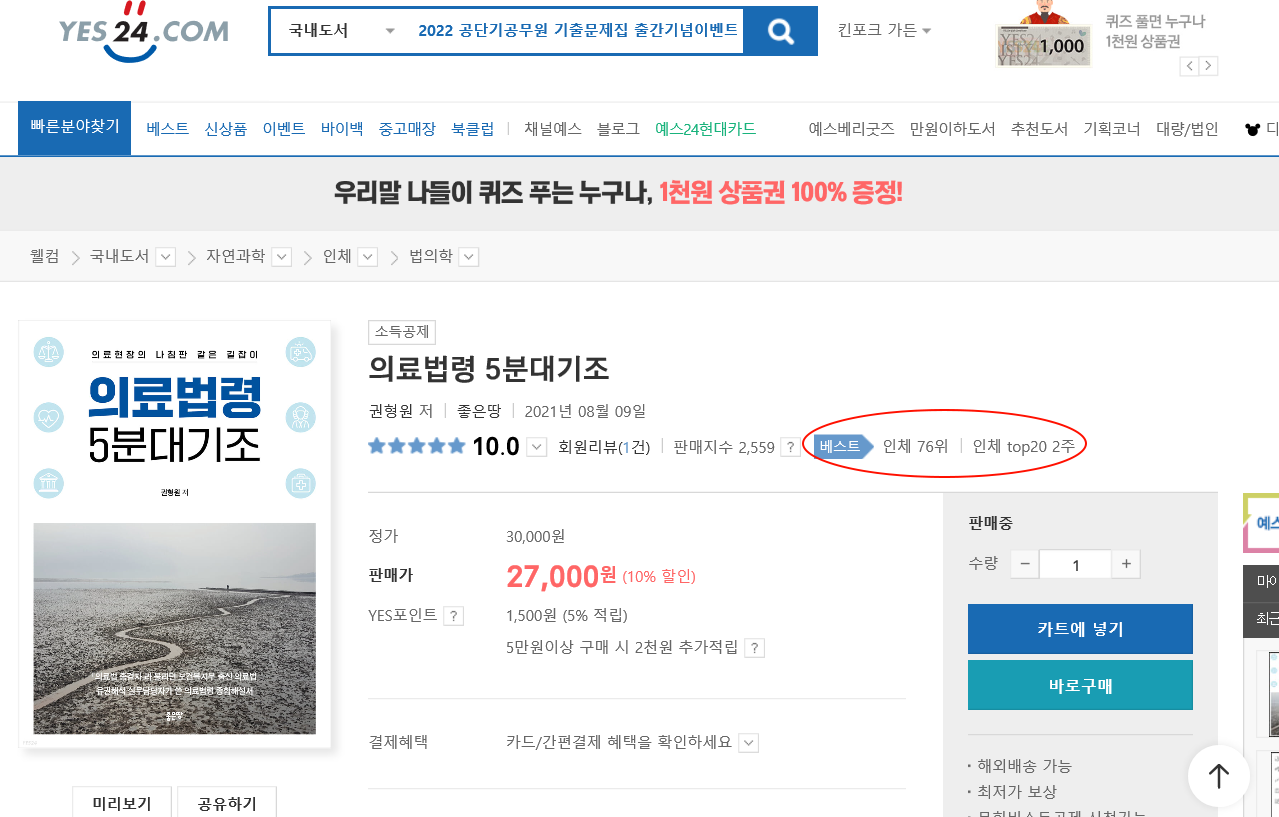The height and width of the screenshot is (817, 1279).
Task: Click the publisher link 좋은땅
Action: [x=478, y=411]
